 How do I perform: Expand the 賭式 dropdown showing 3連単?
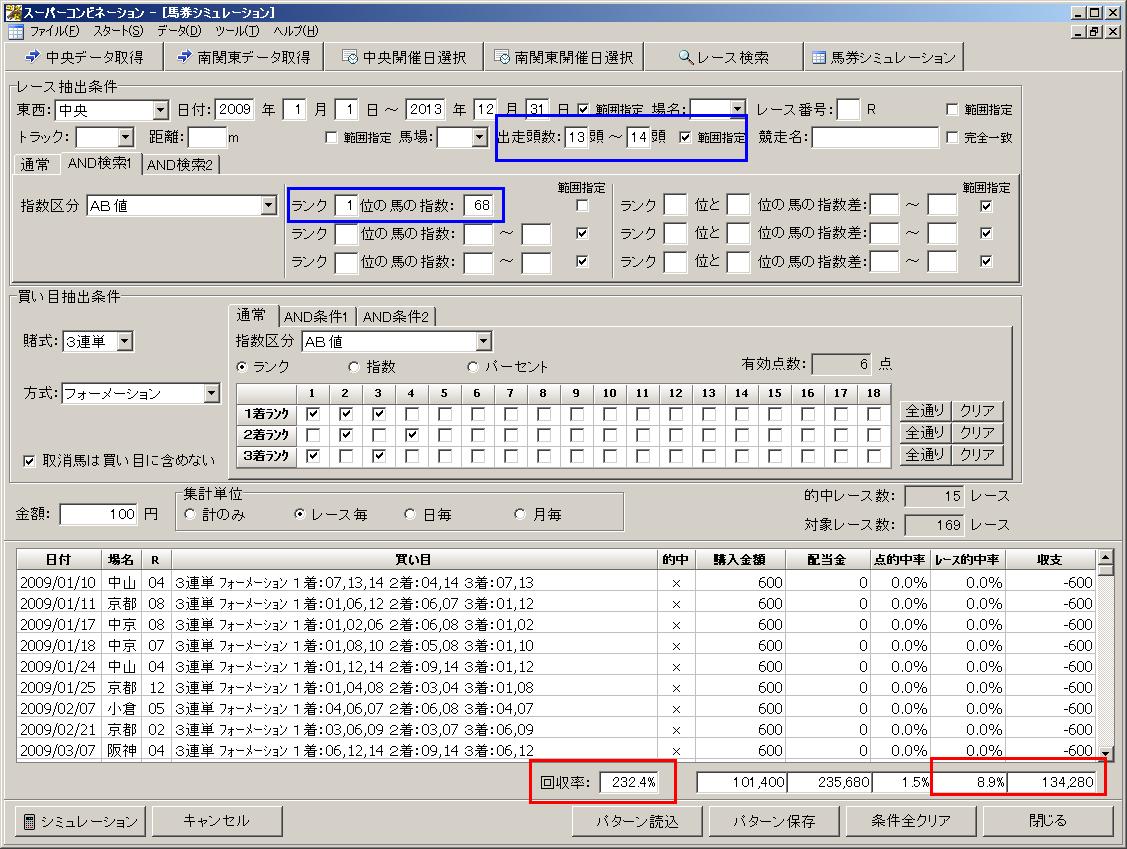pos(124,341)
